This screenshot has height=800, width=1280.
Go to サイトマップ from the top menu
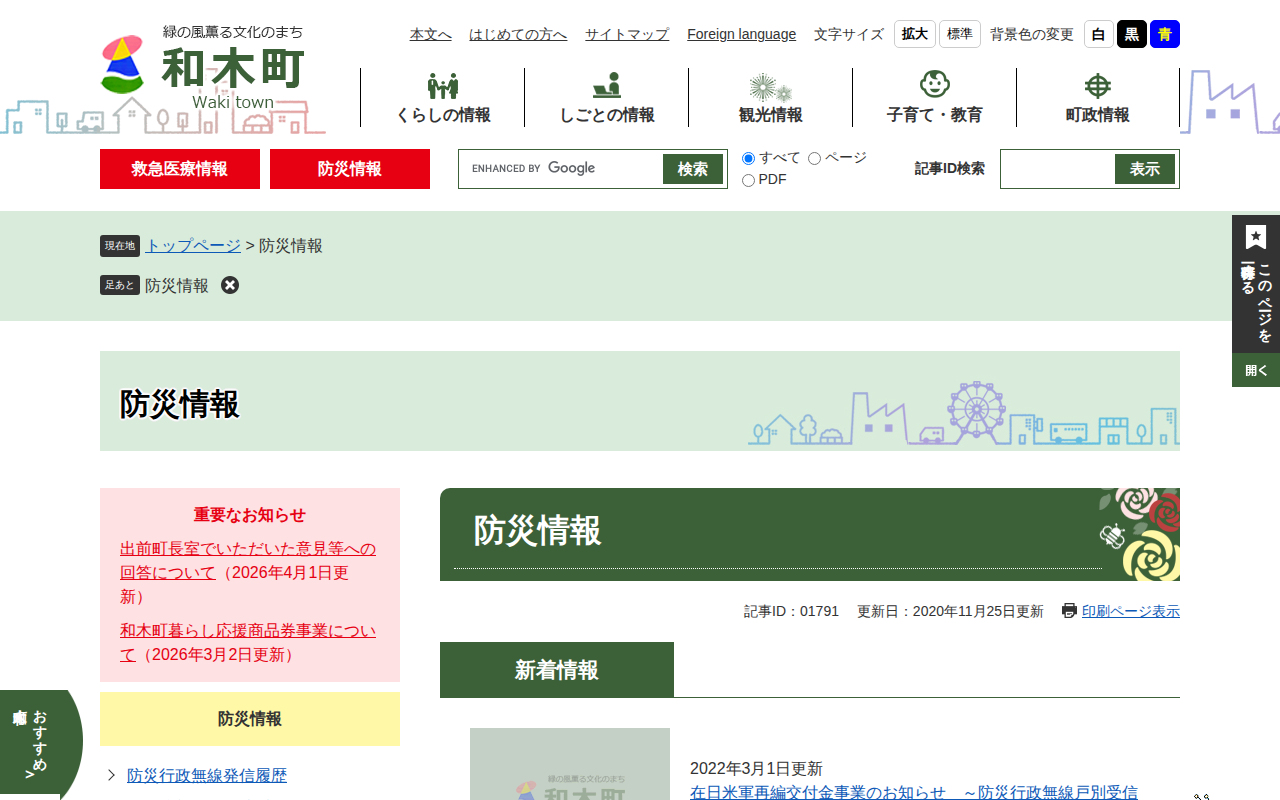tap(626, 34)
